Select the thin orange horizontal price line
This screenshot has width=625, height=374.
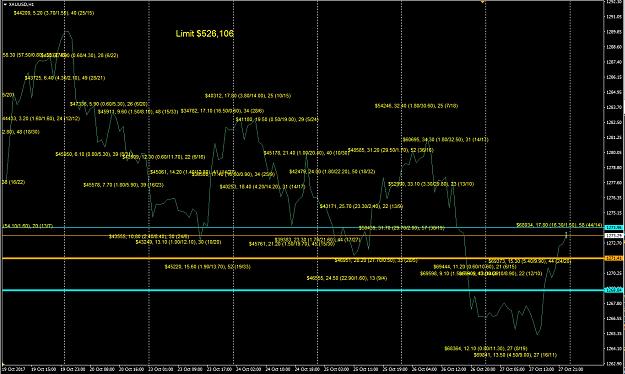tap(303, 235)
